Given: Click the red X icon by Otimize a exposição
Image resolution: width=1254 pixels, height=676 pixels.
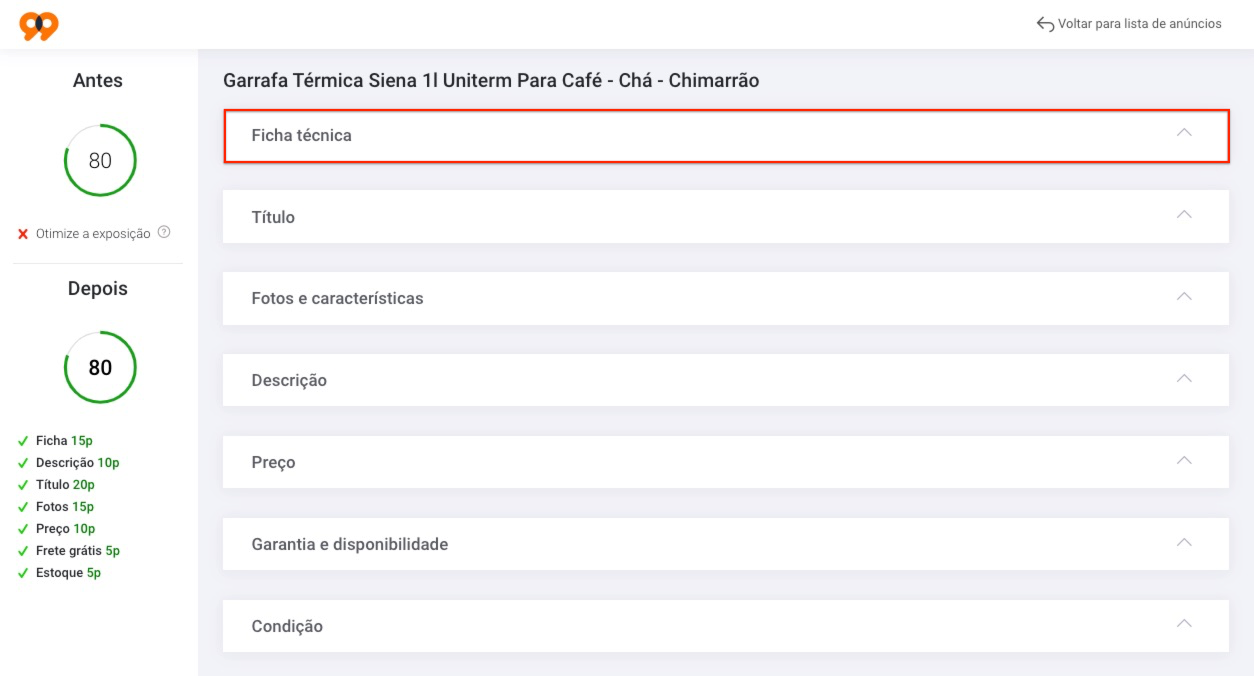Looking at the screenshot, I should [23, 234].
